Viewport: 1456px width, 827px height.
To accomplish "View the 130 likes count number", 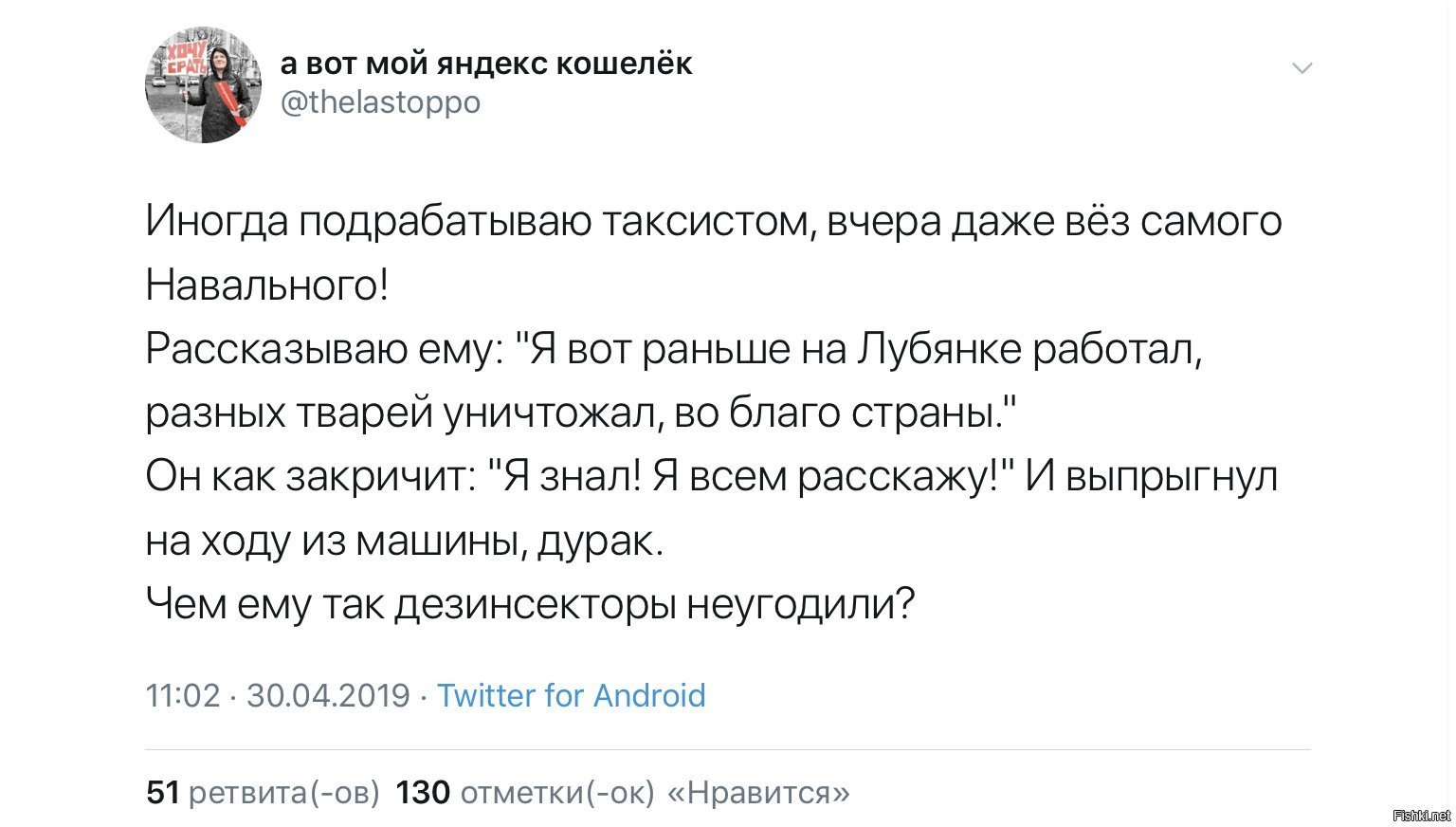I will tap(422, 792).
